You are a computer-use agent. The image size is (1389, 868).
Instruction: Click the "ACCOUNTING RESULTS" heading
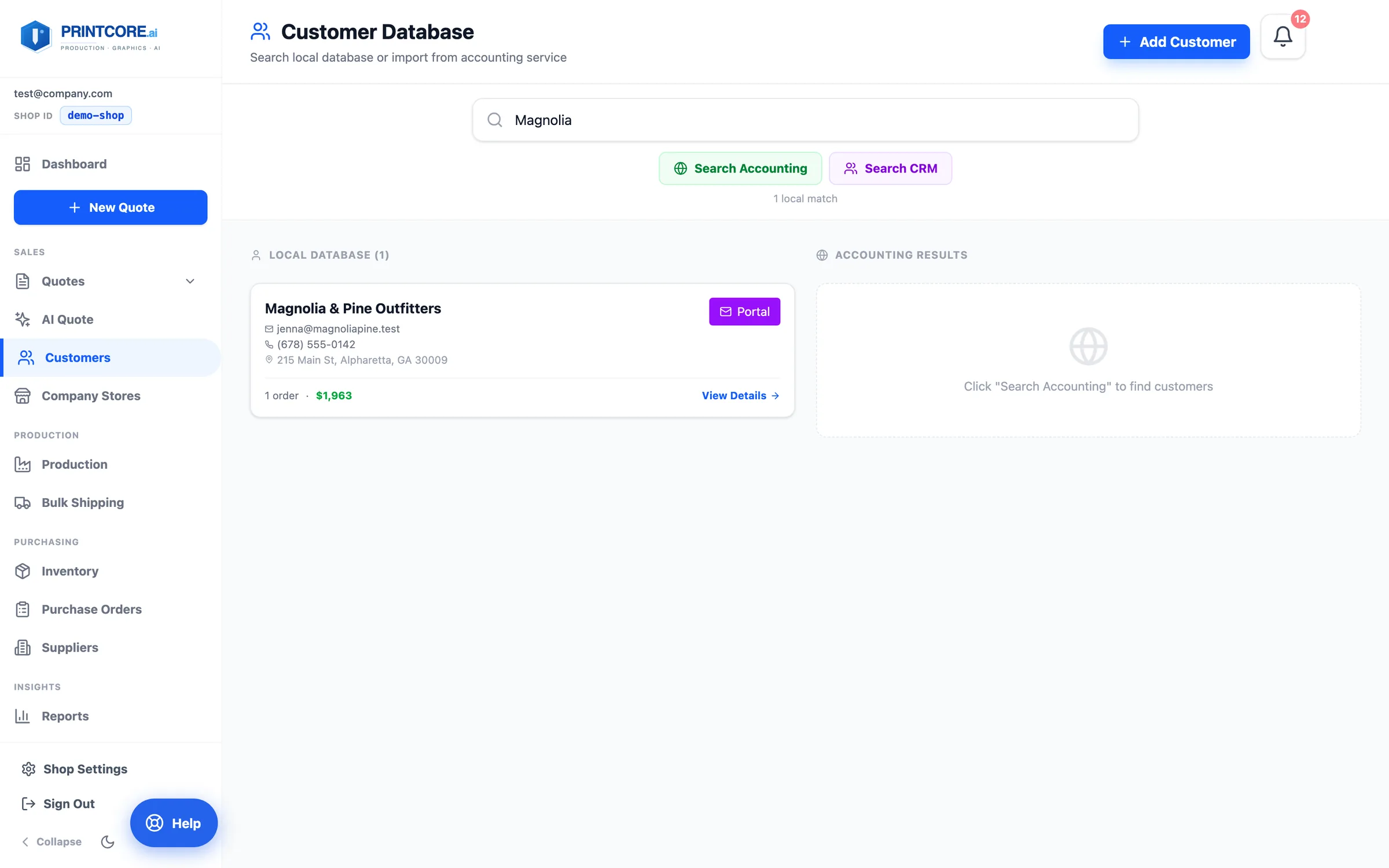click(901, 255)
